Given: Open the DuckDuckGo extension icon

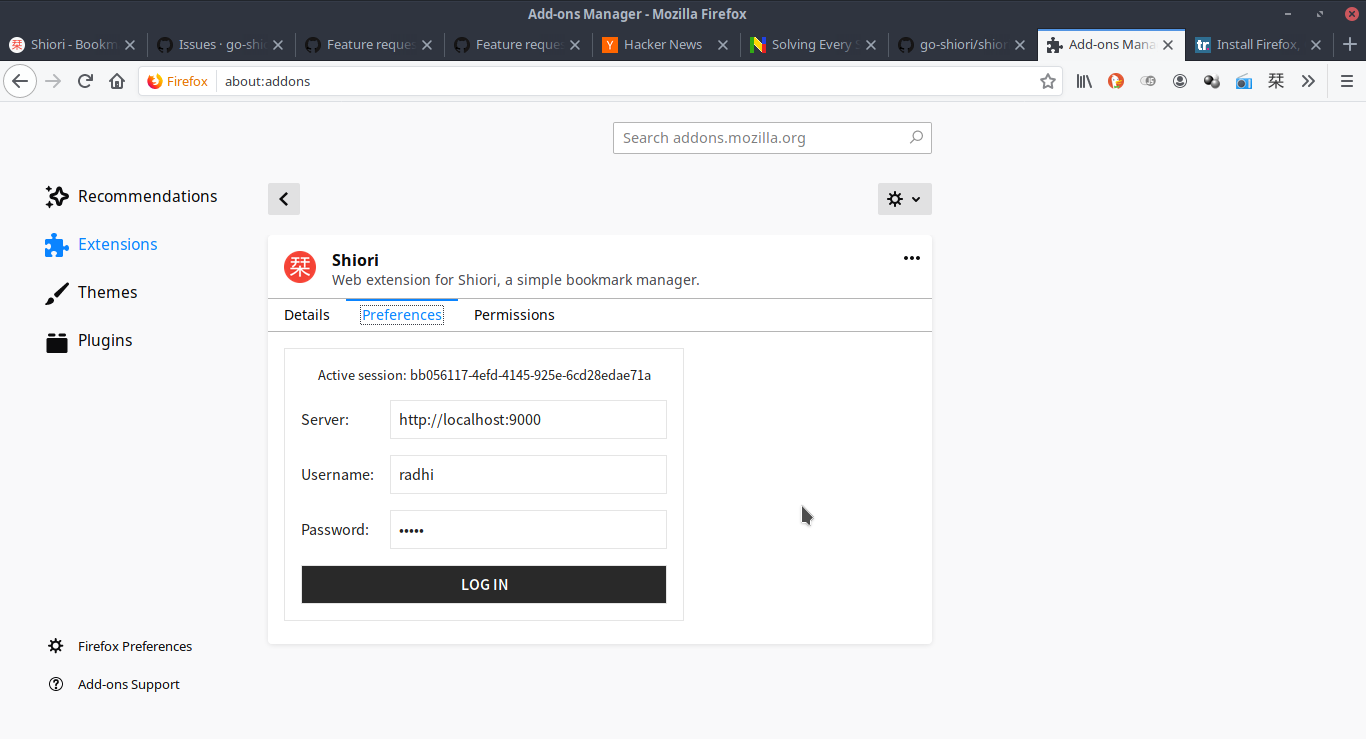Looking at the screenshot, I should coord(1116,81).
